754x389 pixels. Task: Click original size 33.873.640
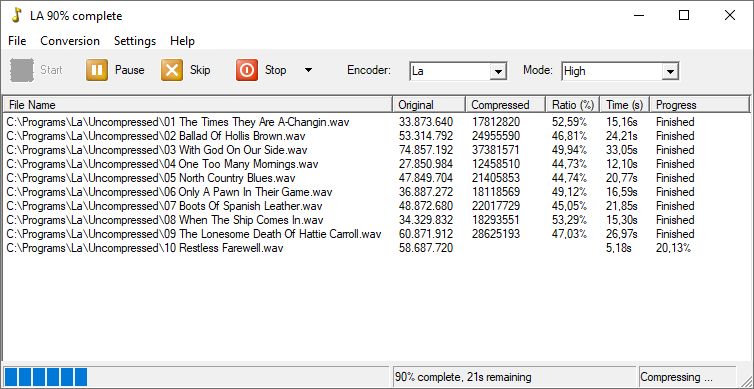click(426, 122)
